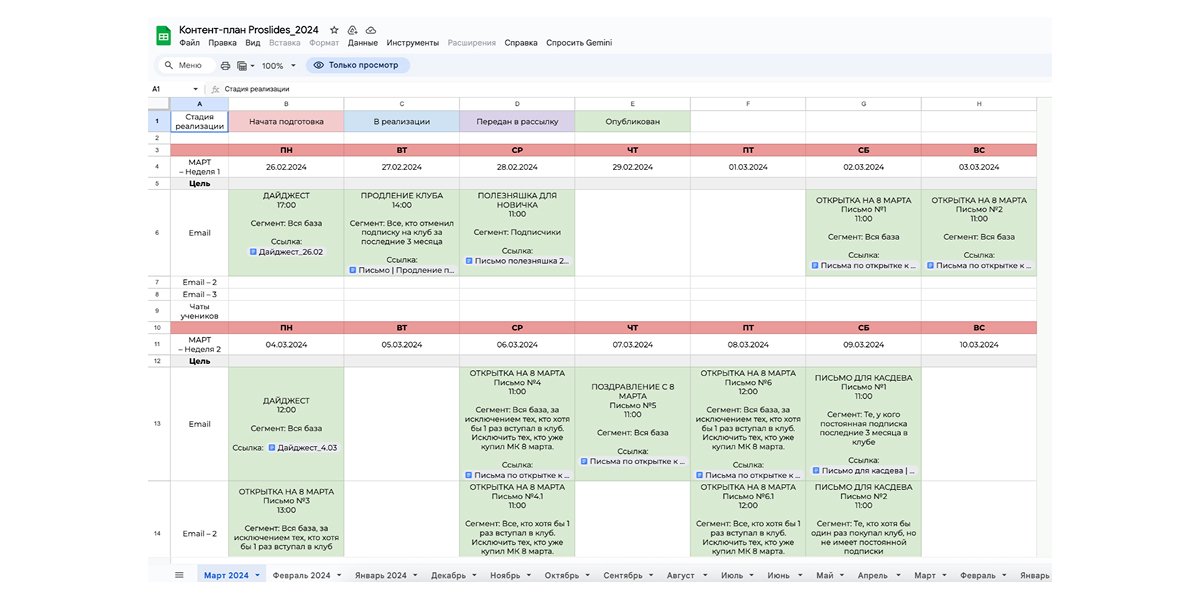Switch to the Февраль 2024 sheet tab
This screenshot has width=1200, height=600.
pyautogui.click(x=301, y=576)
